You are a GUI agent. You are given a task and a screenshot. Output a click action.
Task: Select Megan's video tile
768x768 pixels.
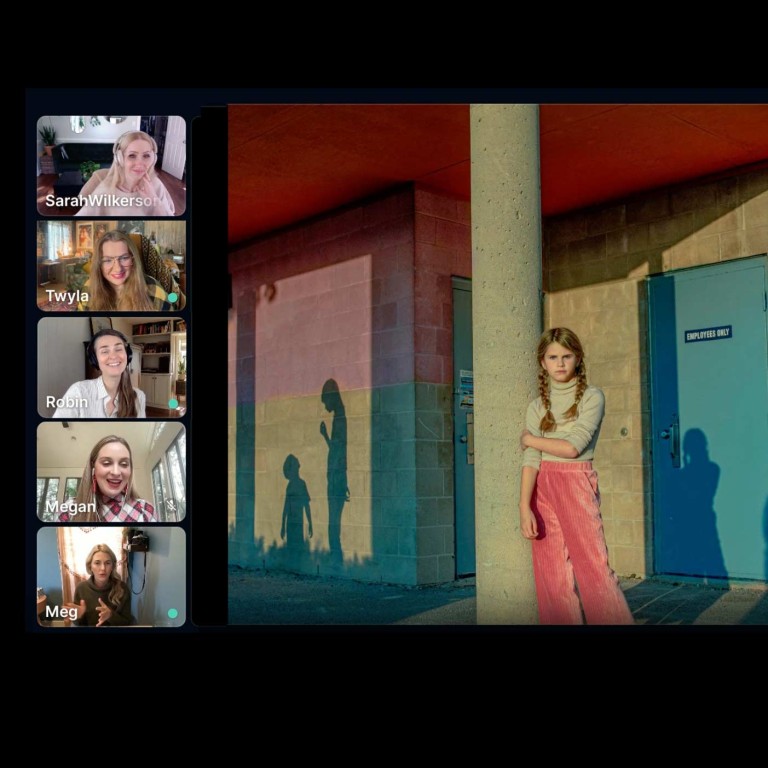(111, 472)
